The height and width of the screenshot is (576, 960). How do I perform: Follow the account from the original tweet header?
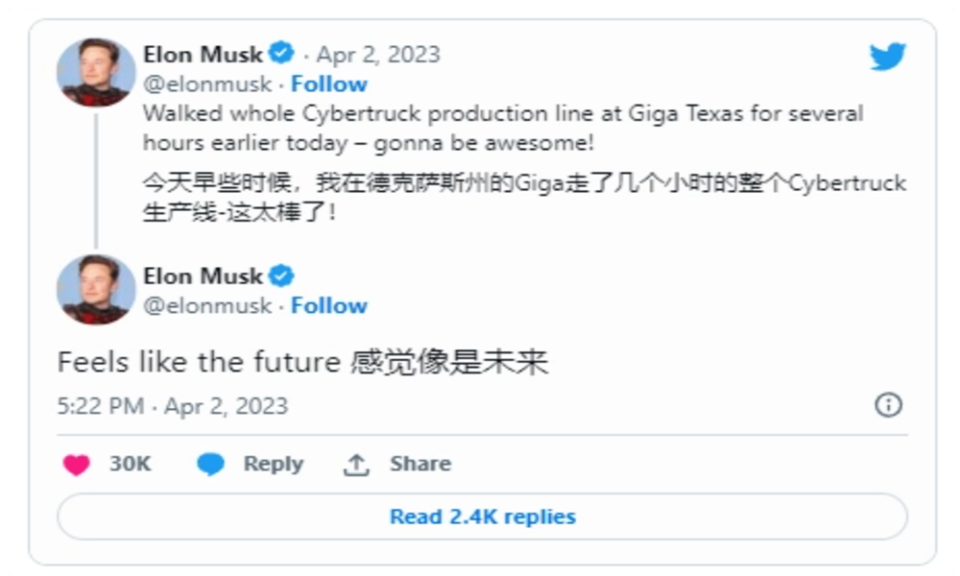tap(329, 84)
